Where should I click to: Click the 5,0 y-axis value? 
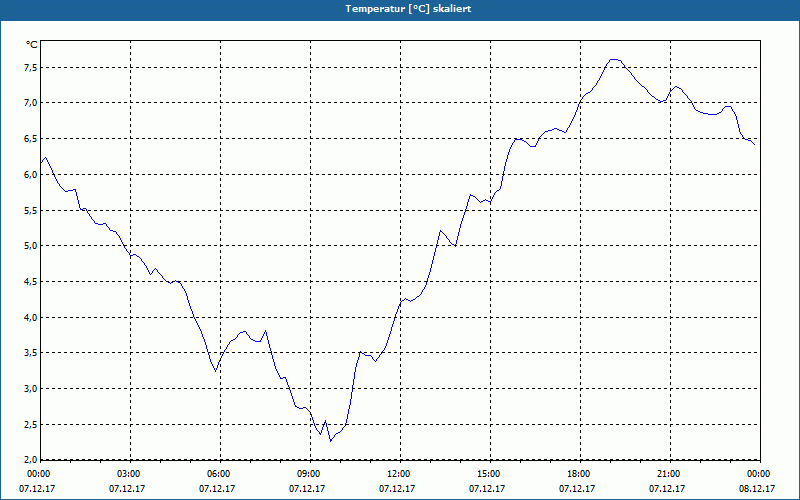32,246
